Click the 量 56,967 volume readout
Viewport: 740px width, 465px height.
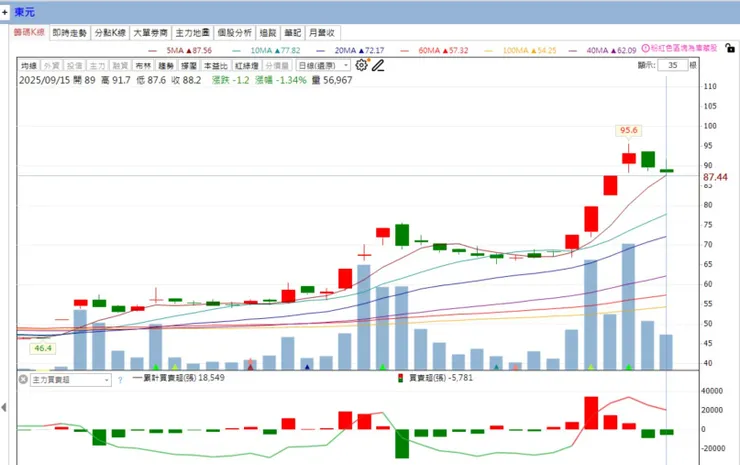(332, 80)
